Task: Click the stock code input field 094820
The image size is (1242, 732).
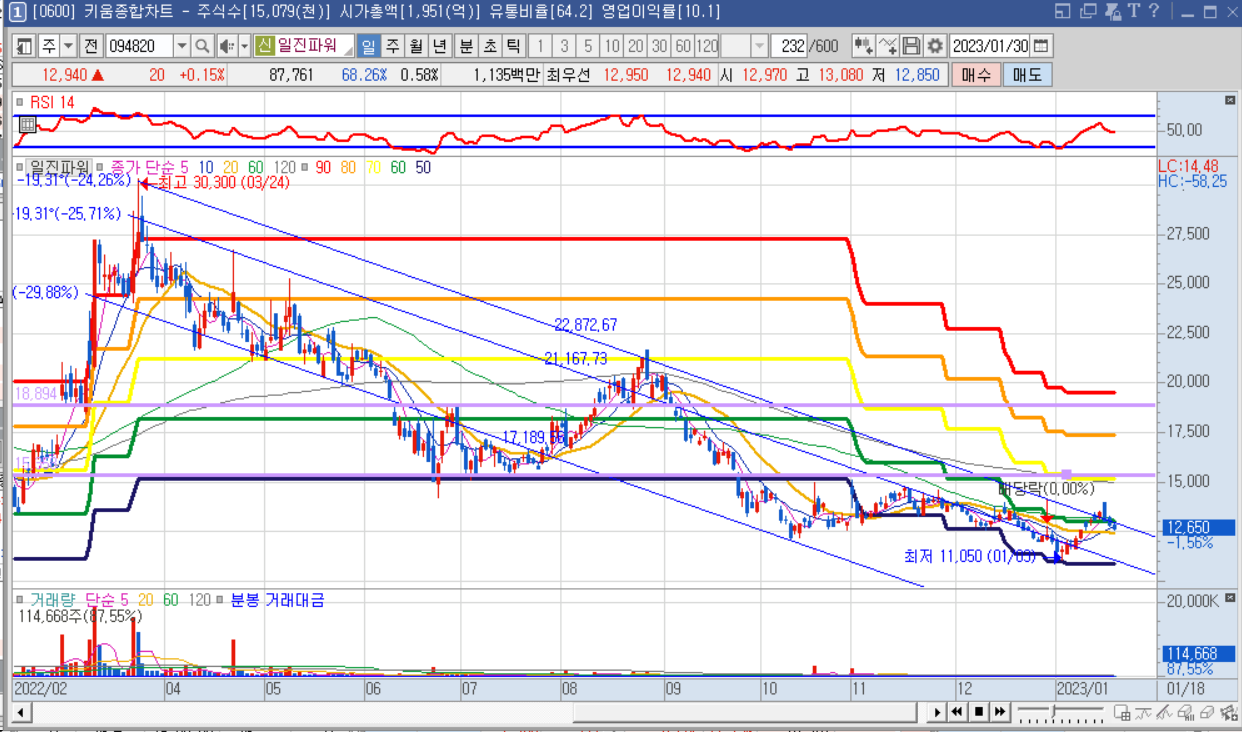Action: [x=139, y=46]
